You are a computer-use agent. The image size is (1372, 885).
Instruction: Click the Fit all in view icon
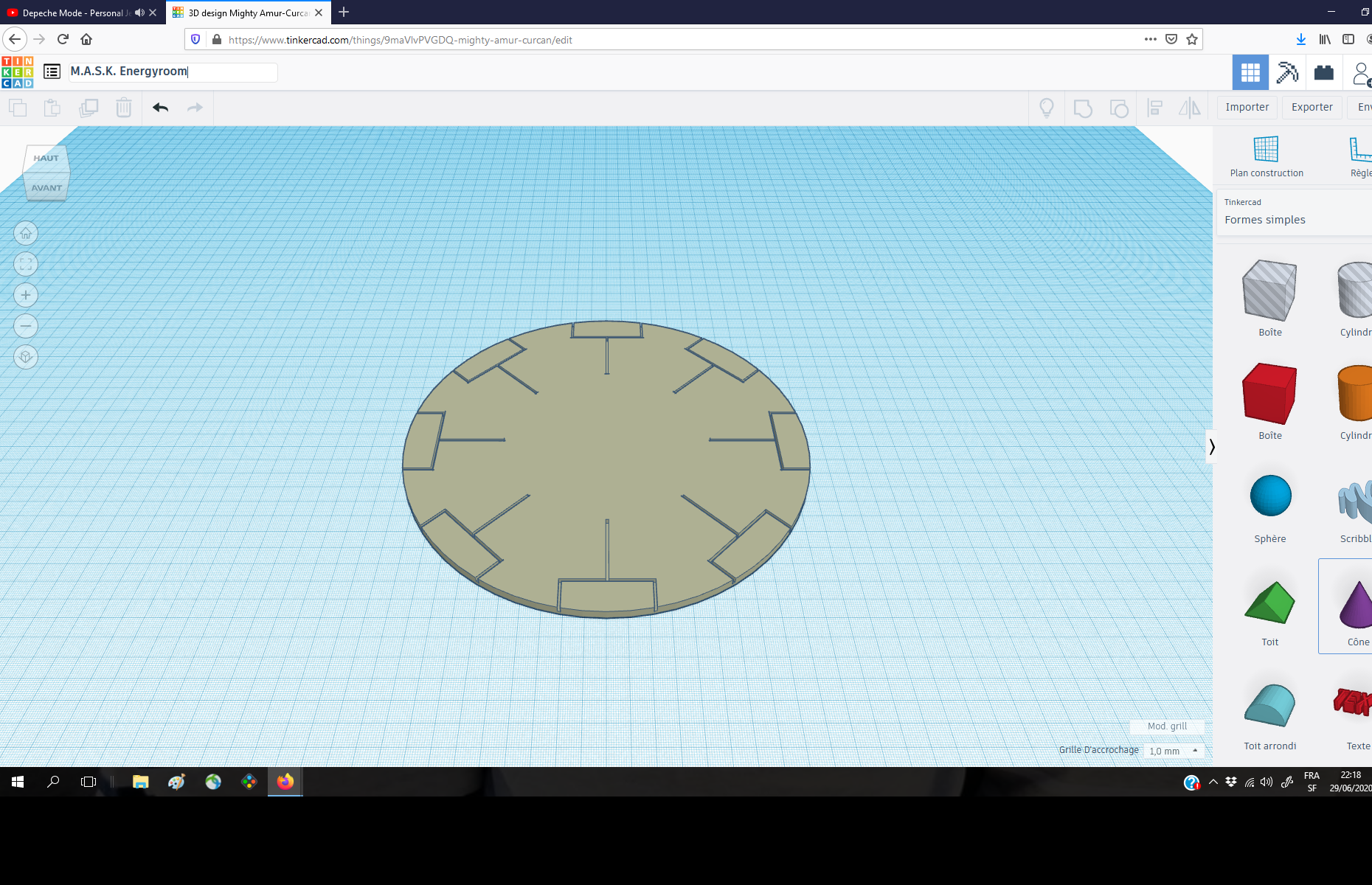[26, 264]
